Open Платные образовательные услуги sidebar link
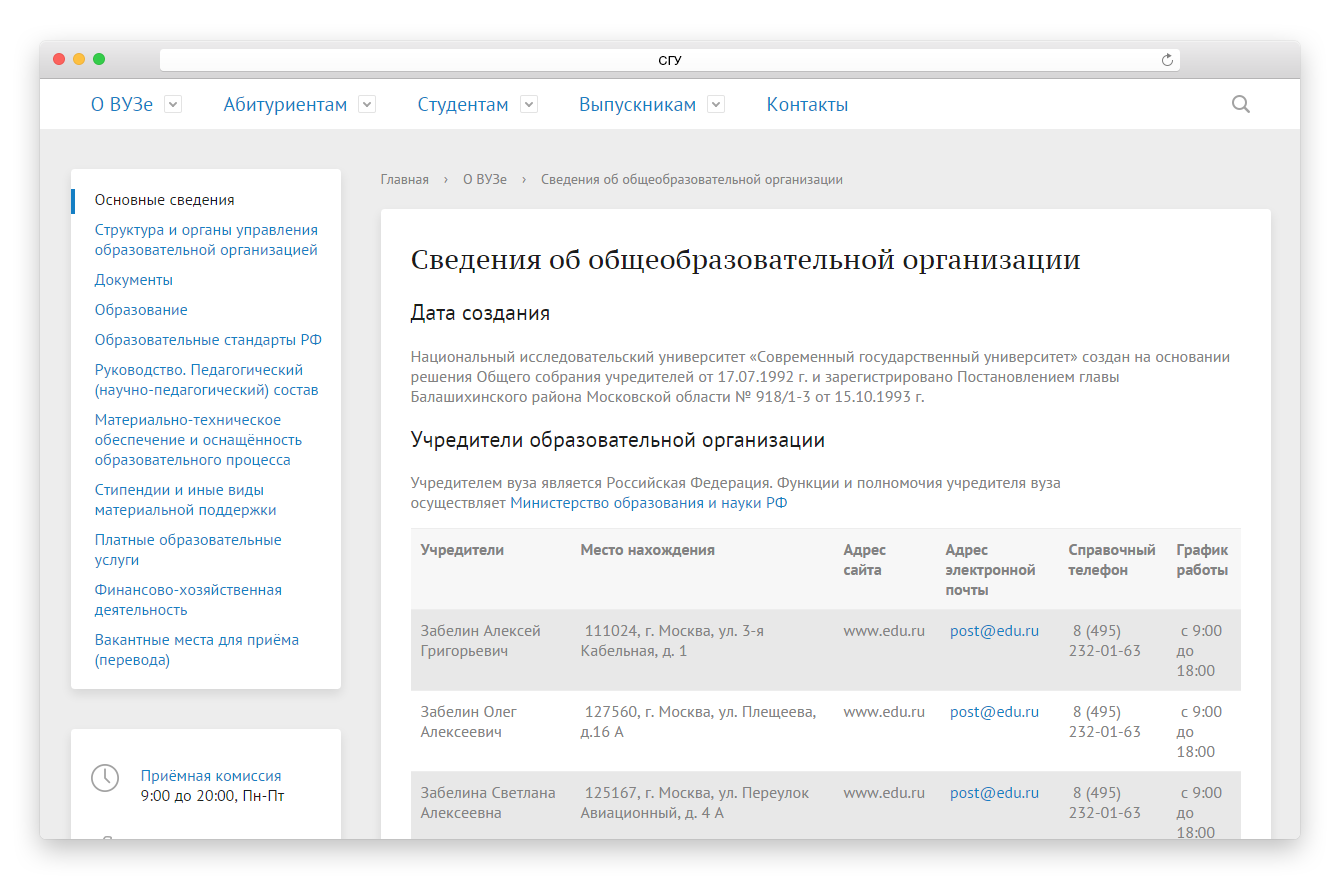Image resolution: width=1340 pixels, height=879 pixels. point(188,550)
